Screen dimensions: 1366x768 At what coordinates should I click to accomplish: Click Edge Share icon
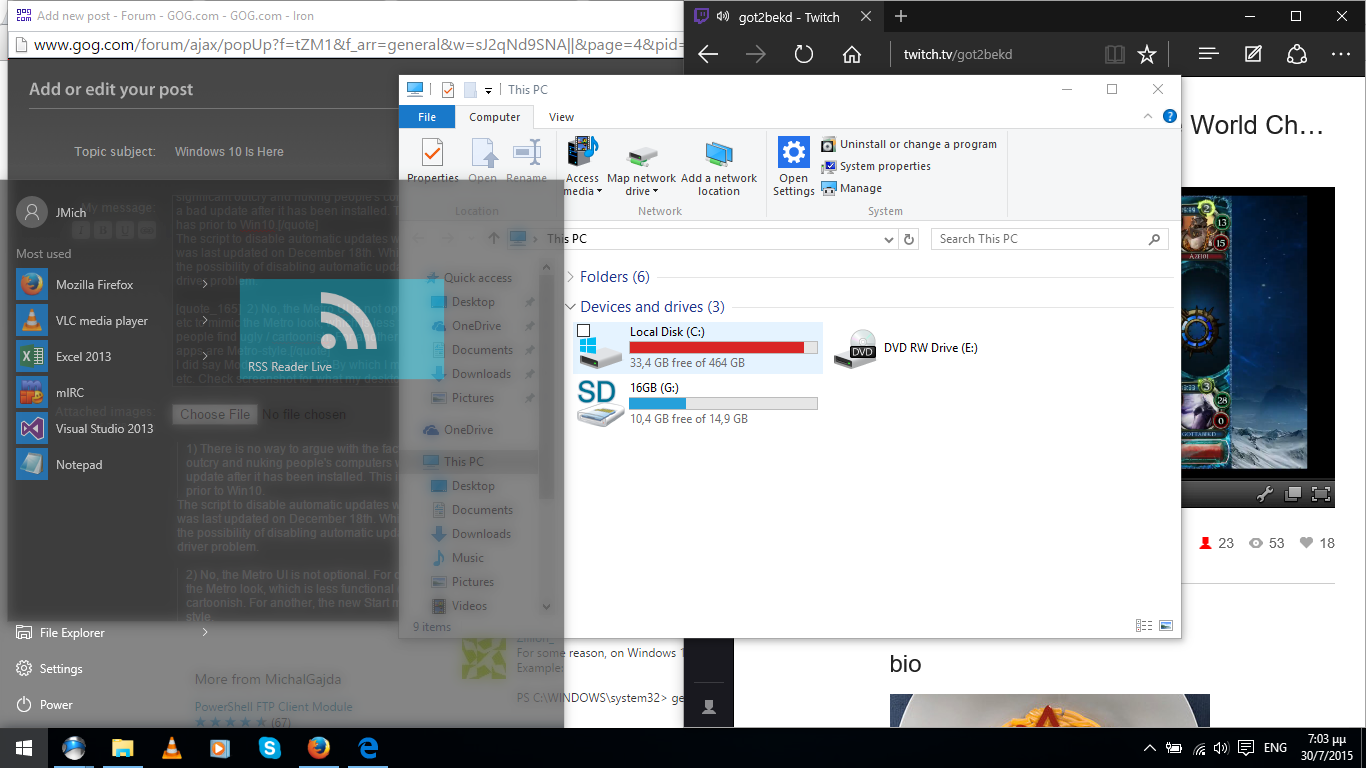[1297, 54]
